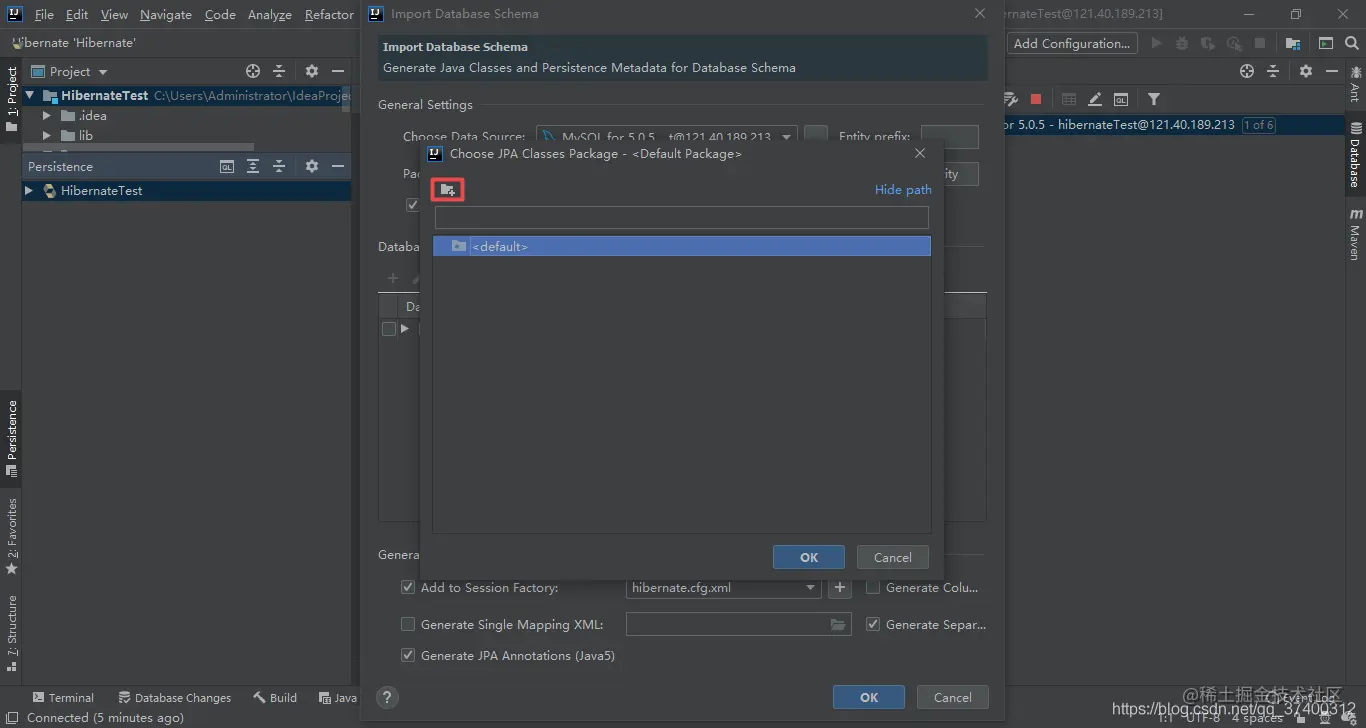Select <default> package row
Screen dimensions: 1366x728
[x=682, y=246]
